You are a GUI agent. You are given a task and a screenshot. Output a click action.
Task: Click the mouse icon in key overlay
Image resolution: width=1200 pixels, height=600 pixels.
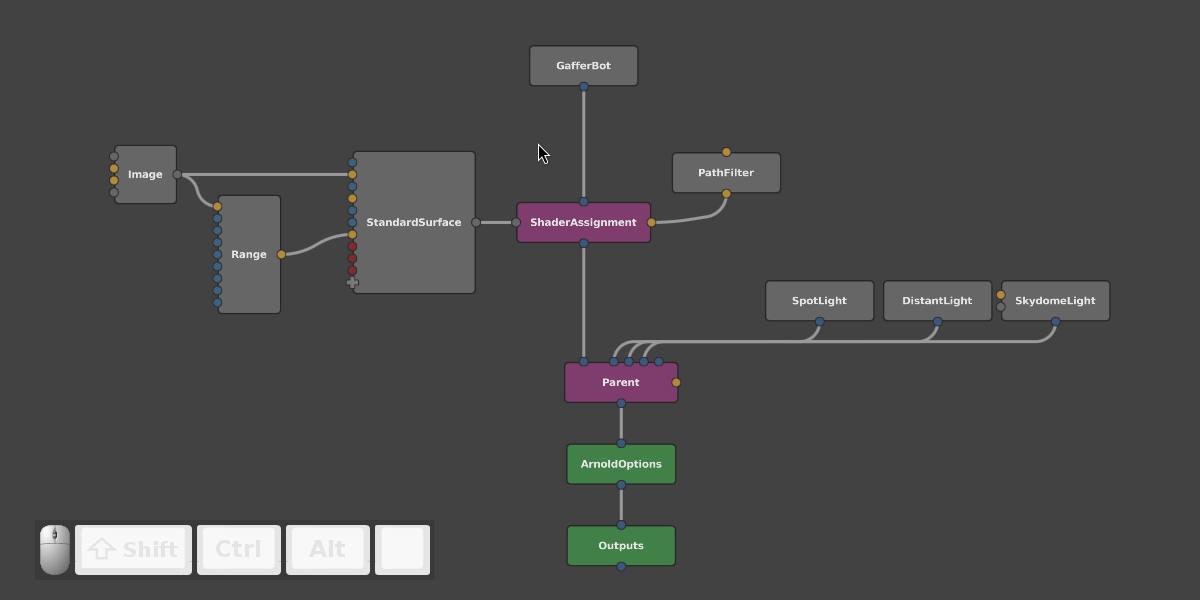pos(55,549)
